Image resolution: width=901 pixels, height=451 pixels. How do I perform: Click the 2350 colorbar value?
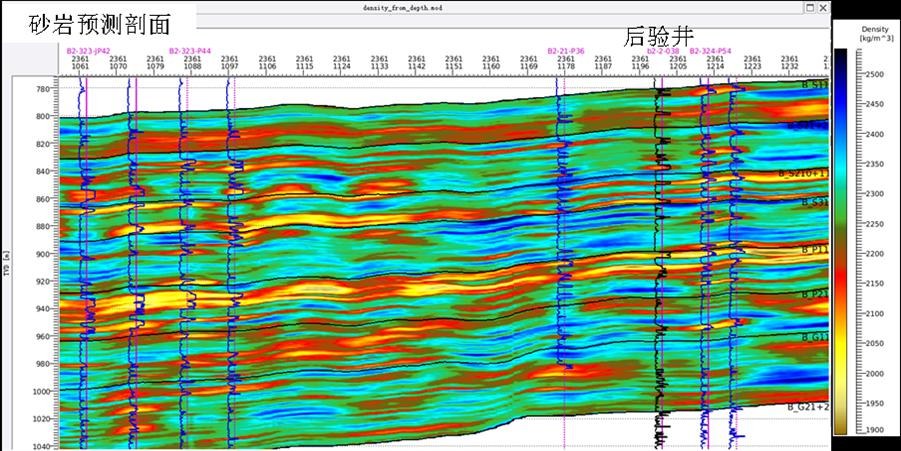(876, 164)
